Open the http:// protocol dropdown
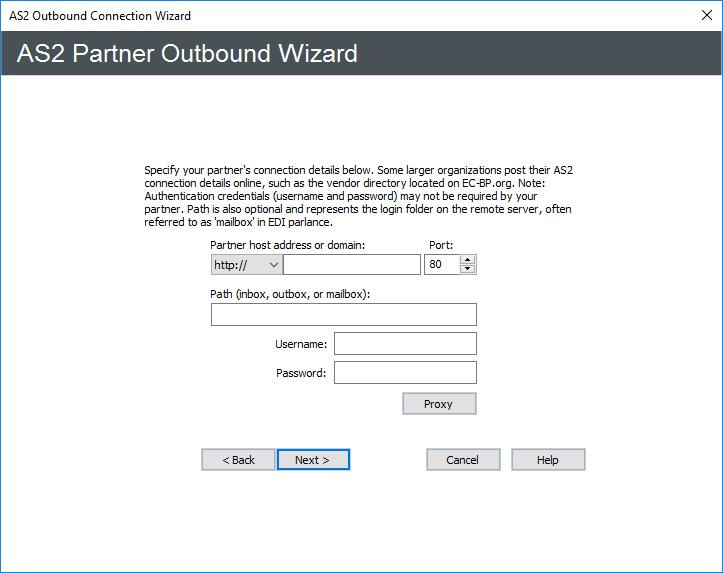The image size is (723, 573). 246,265
